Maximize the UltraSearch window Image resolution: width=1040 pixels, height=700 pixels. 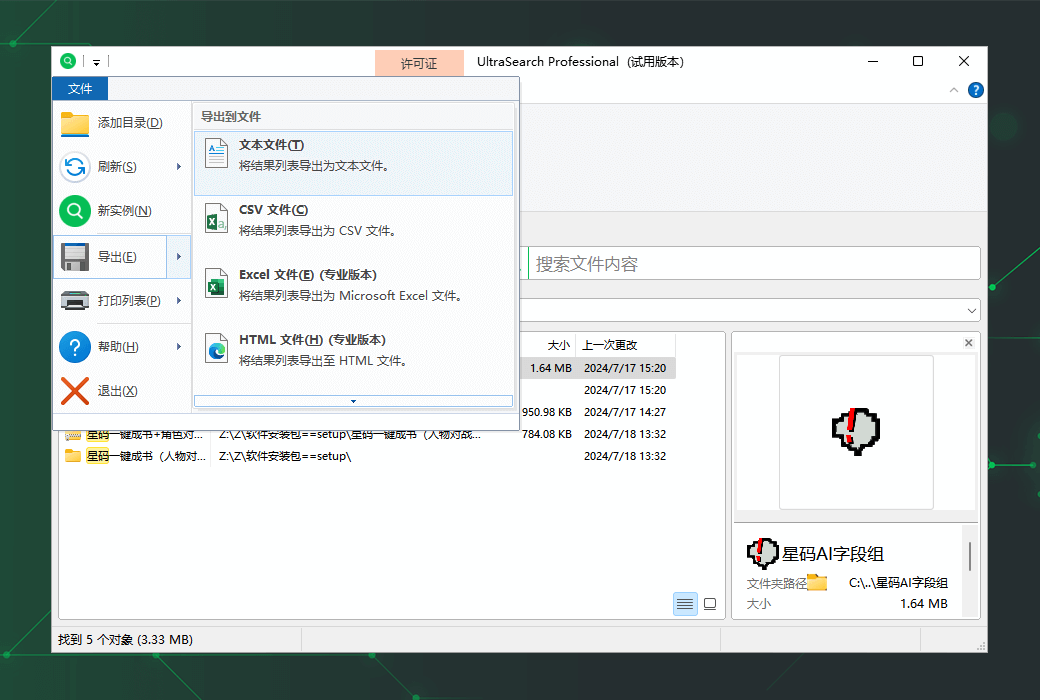click(918, 61)
